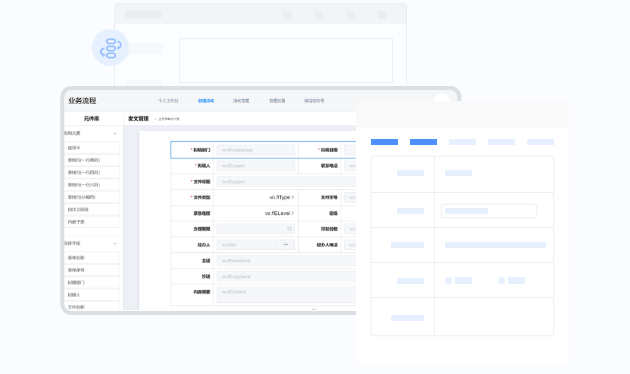The image size is (630, 374).
Task: Select the first blue tab in right card
Action: 385,142
